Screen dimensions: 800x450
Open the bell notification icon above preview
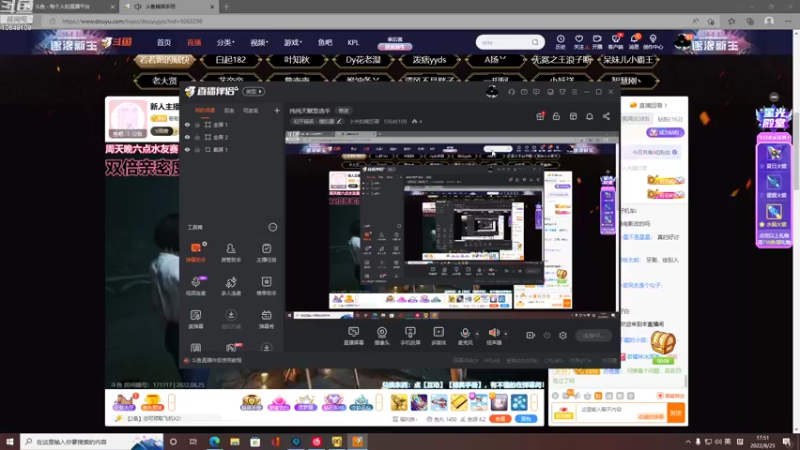tap(589, 116)
